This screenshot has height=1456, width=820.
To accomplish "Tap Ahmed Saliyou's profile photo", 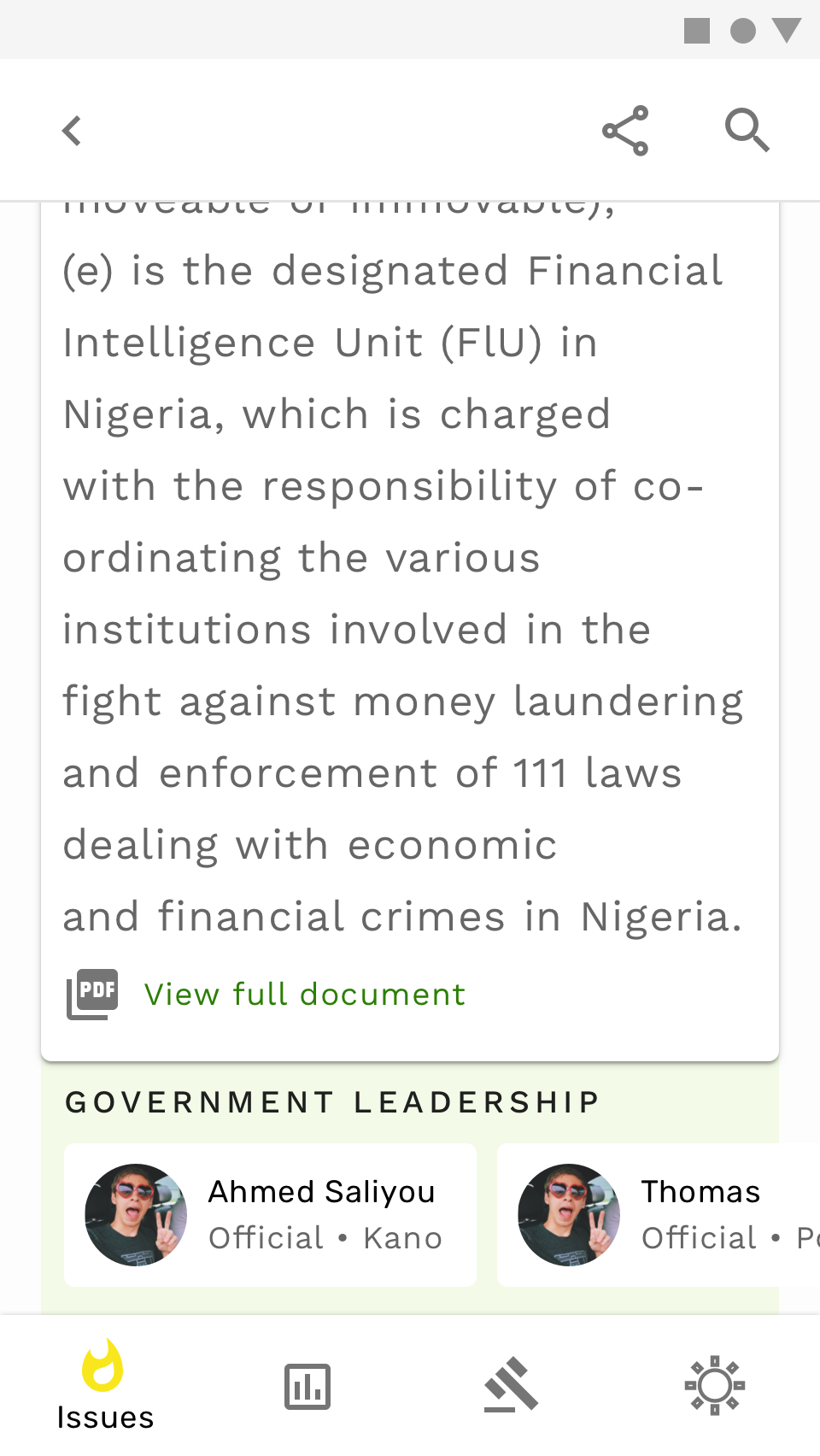I will coord(136,1214).
